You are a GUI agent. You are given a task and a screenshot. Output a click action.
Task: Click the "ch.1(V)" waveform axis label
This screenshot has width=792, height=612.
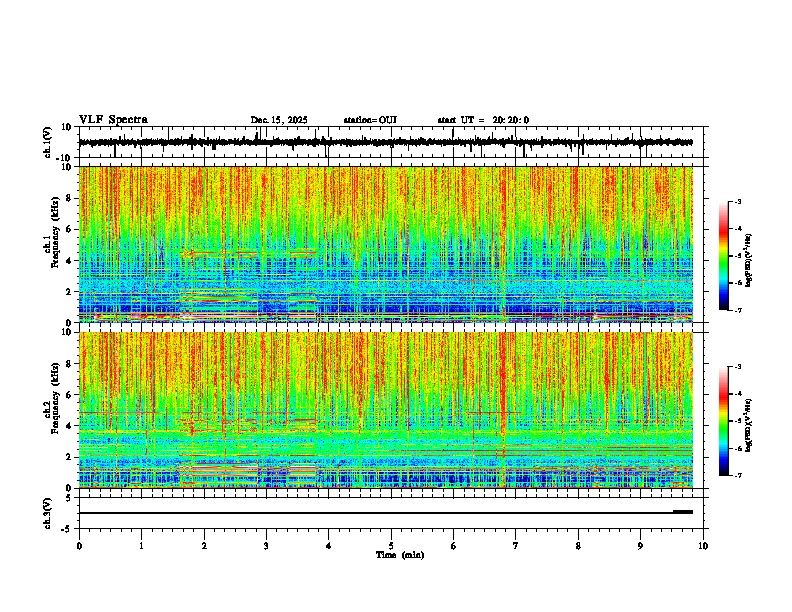[48, 142]
